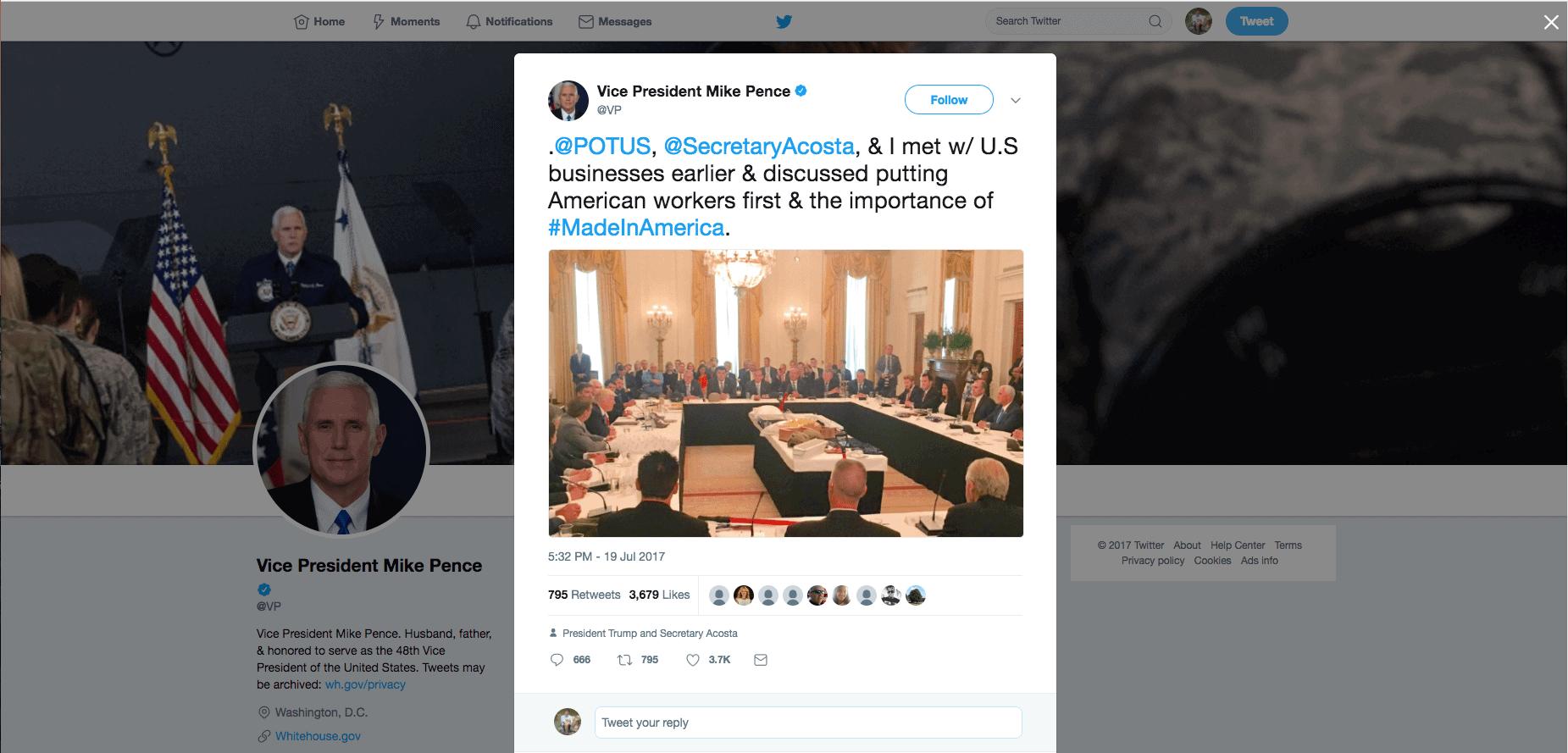Click the Twitter bird logo

click(784, 21)
